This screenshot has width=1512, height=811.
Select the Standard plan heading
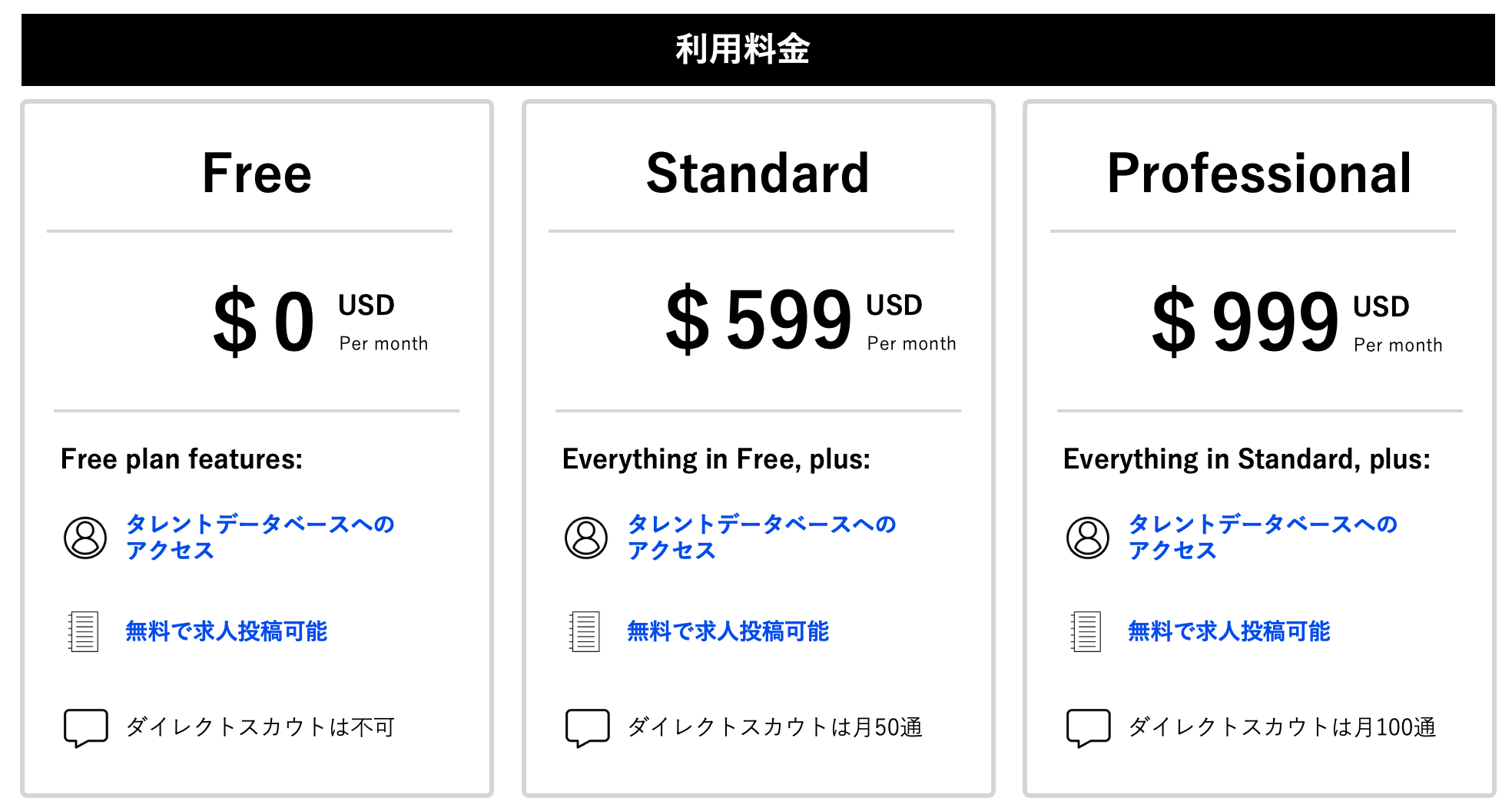(758, 174)
